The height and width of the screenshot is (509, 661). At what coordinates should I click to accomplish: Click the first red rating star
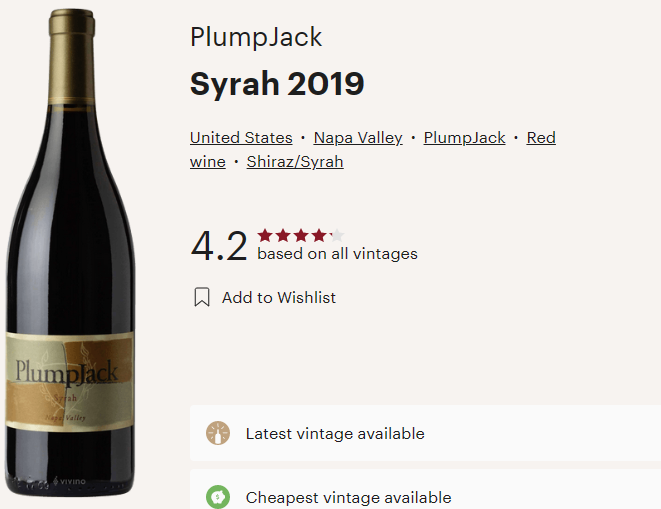point(265,236)
